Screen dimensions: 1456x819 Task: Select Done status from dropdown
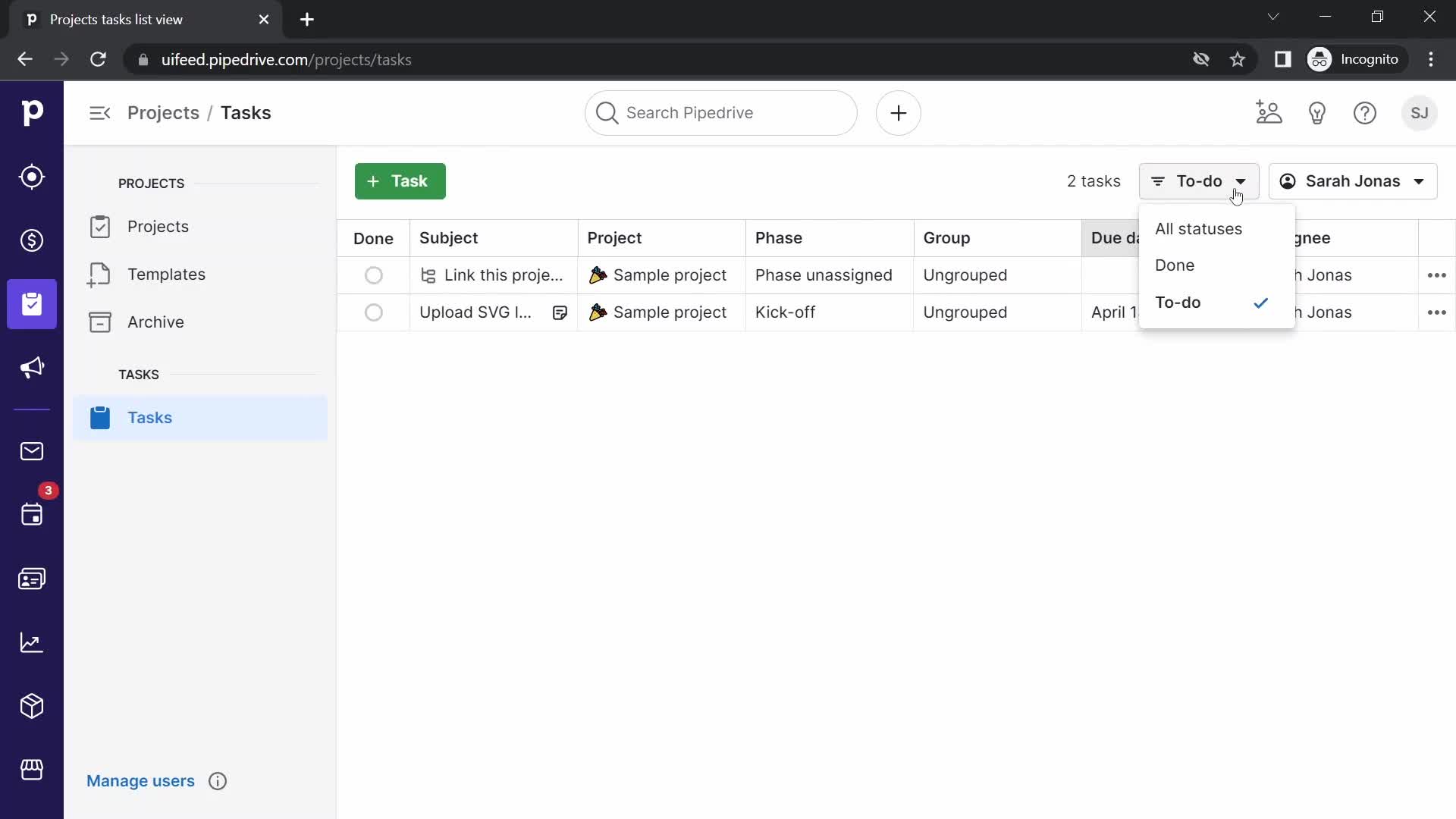pos(1177,265)
